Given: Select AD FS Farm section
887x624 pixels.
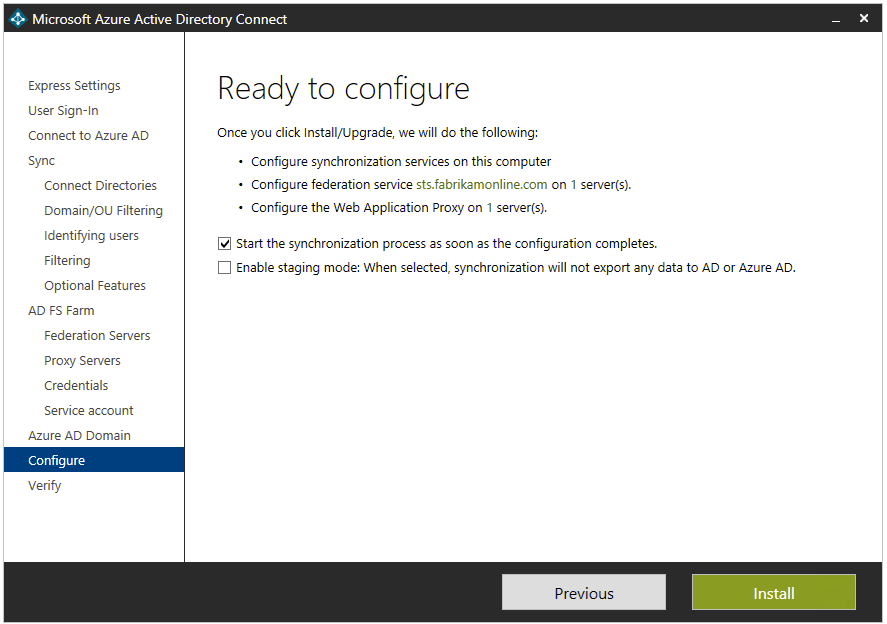Looking at the screenshot, I should click(61, 311).
